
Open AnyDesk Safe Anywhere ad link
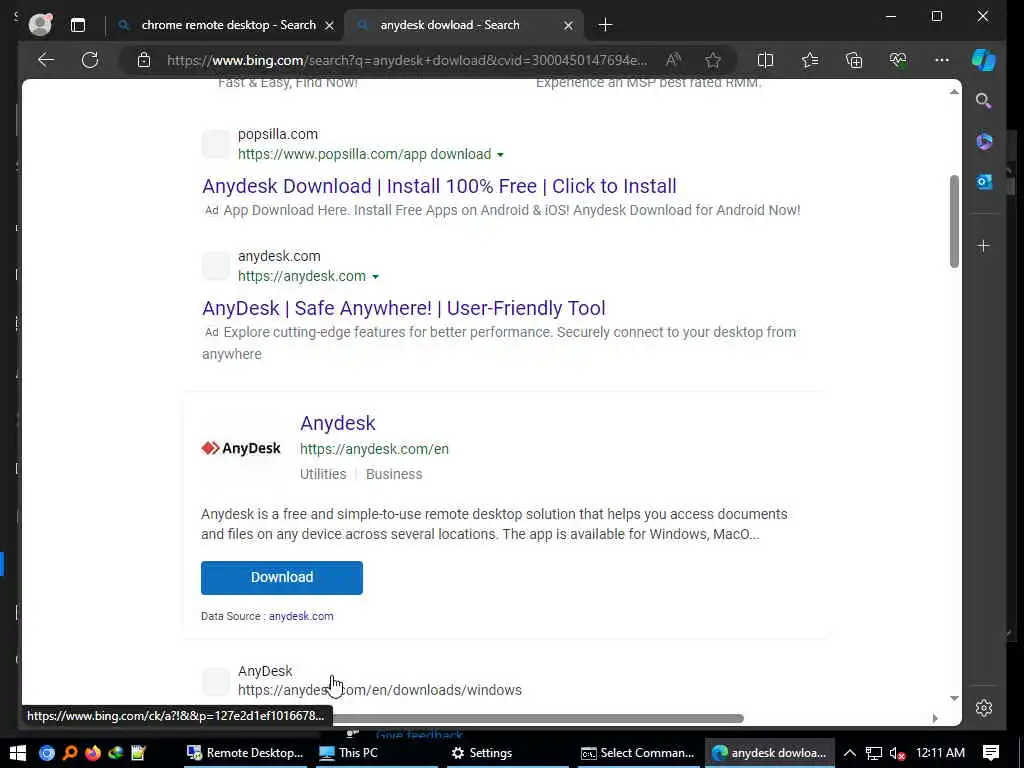coord(404,308)
